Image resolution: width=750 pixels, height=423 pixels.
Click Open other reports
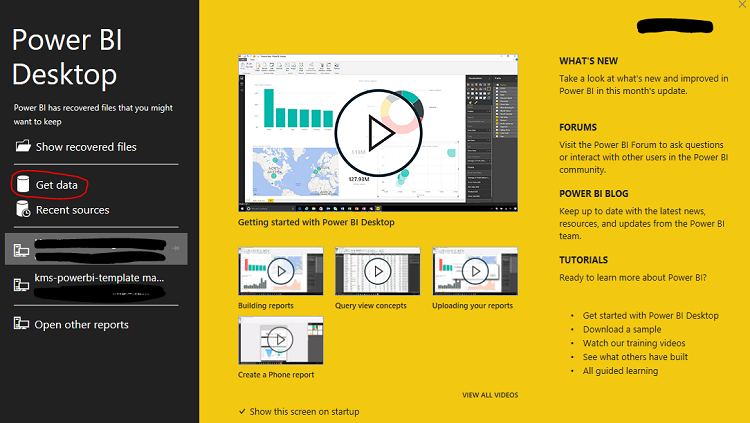(x=81, y=324)
